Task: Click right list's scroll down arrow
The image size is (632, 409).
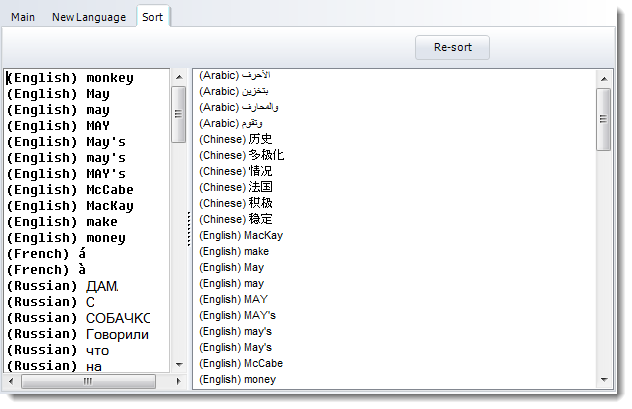Action: click(604, 380)
